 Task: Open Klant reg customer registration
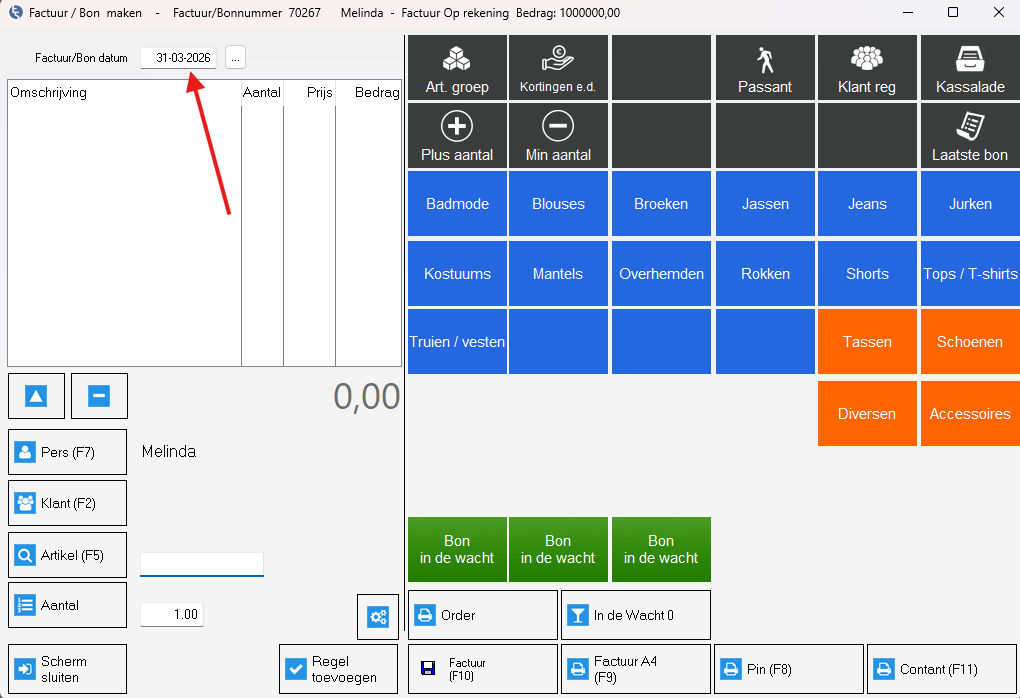(867, 68)
